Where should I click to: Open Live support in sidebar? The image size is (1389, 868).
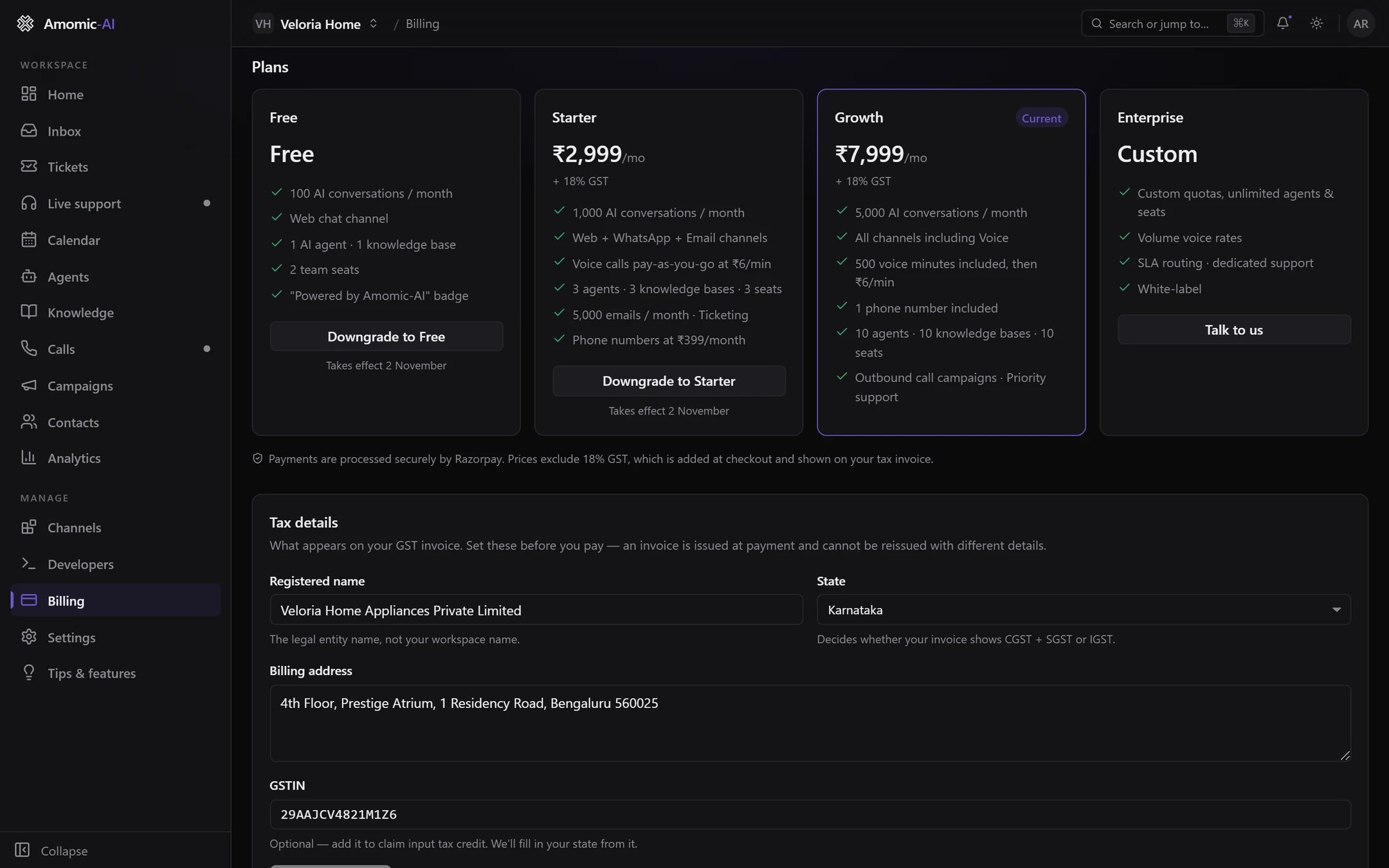tap(116, 204)
